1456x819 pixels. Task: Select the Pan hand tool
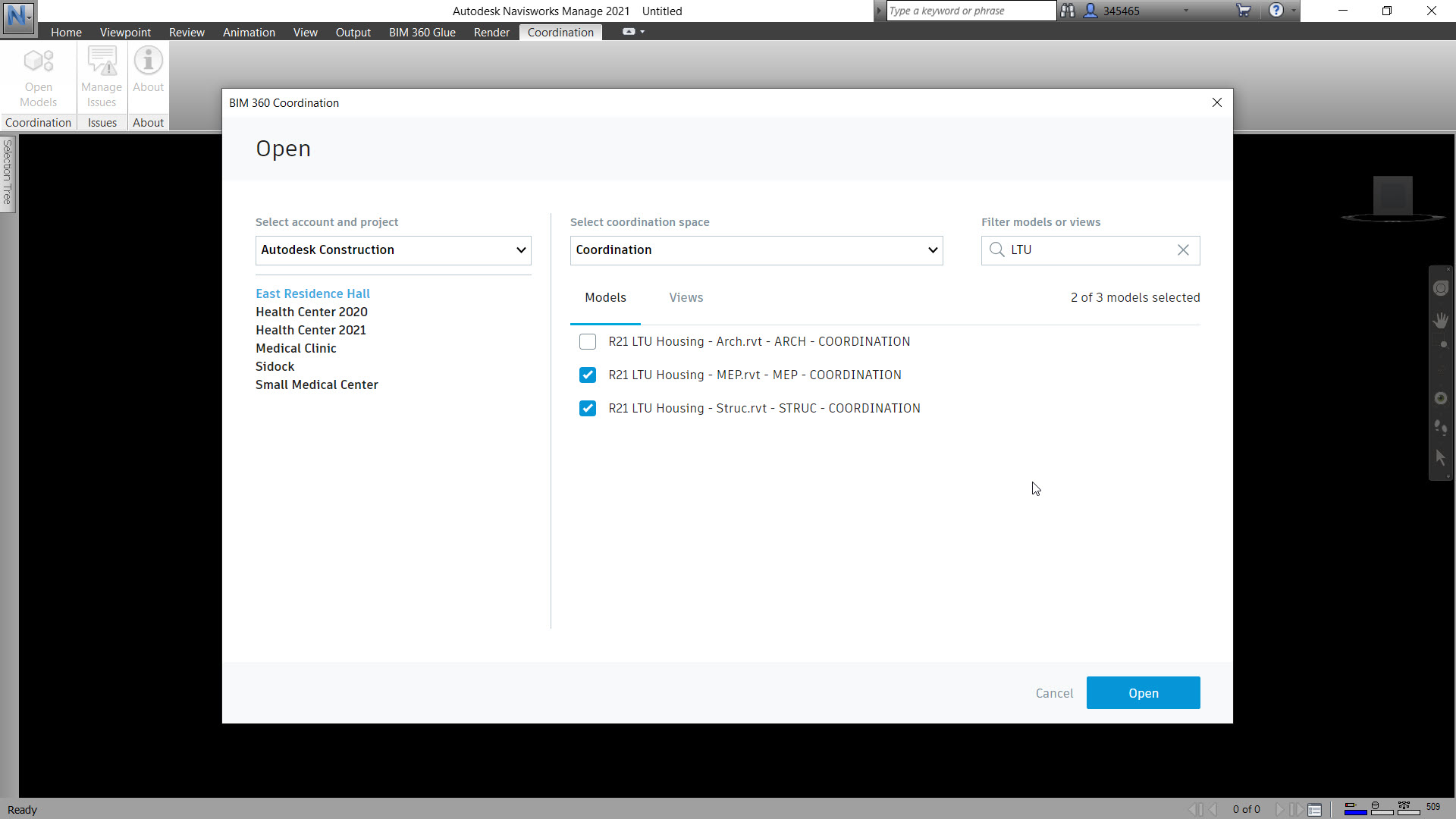pos(1442,319)
